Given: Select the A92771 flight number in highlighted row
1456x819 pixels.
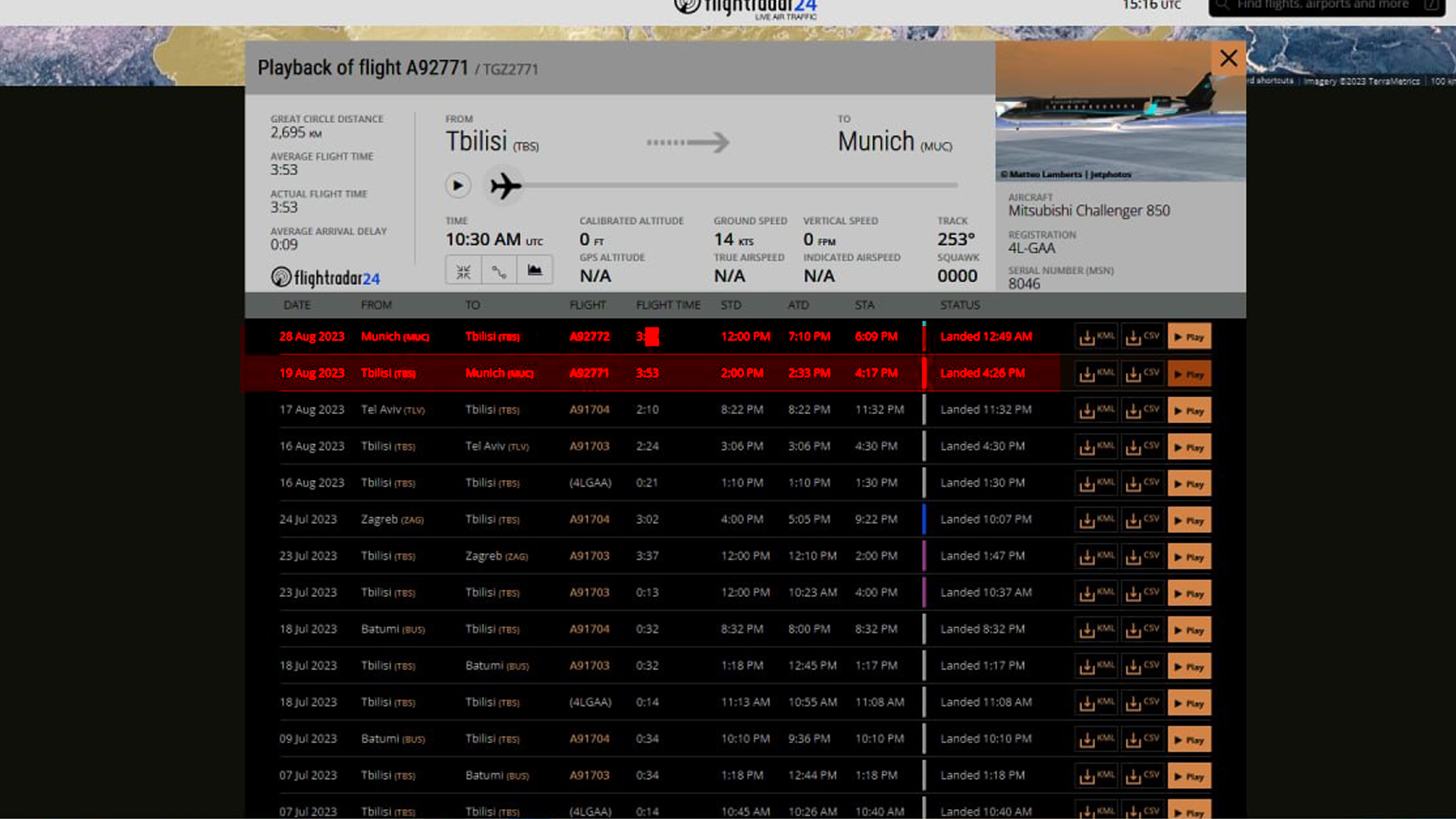Looking at the screenshot, I should 589,373.
